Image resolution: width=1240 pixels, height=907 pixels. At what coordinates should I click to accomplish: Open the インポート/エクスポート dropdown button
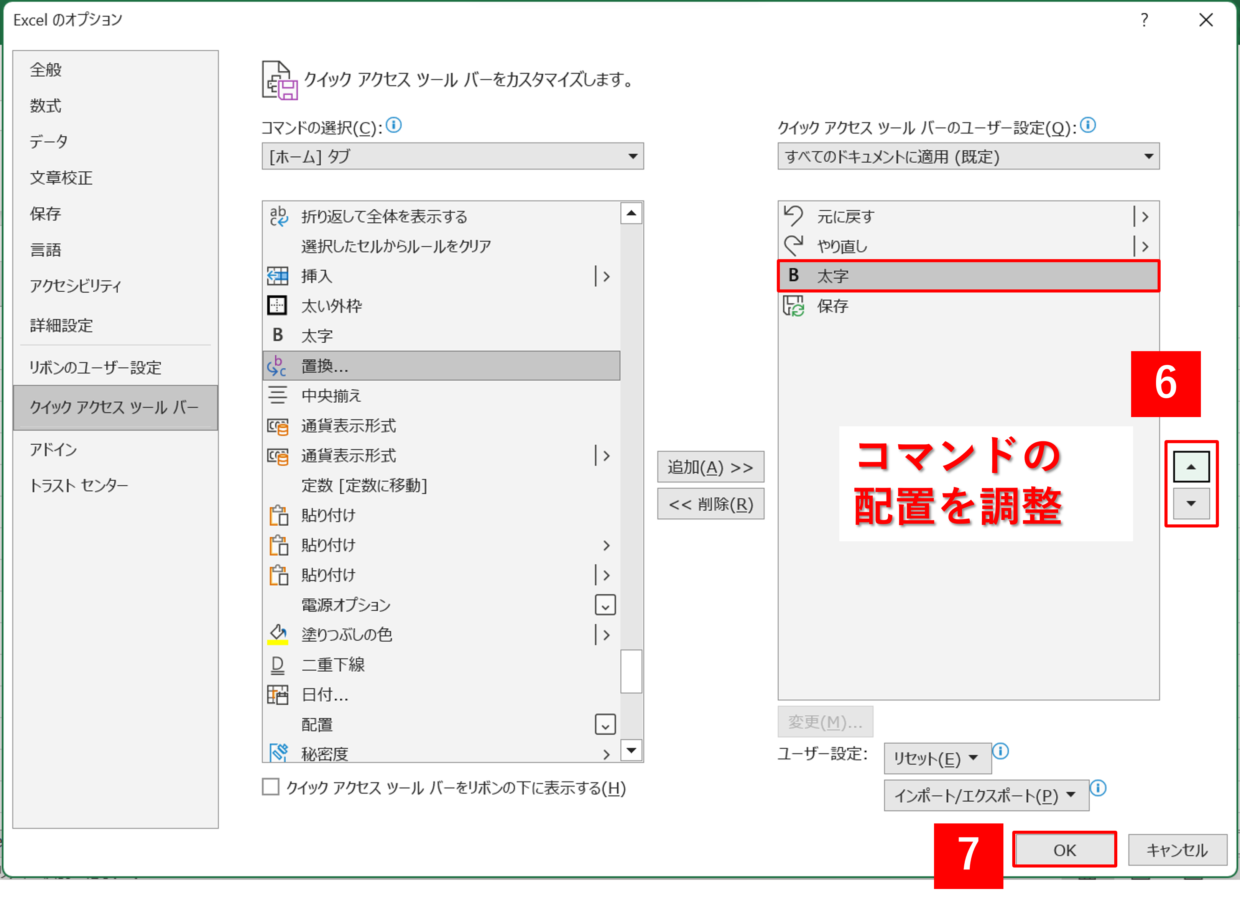(x=986, y=795)
